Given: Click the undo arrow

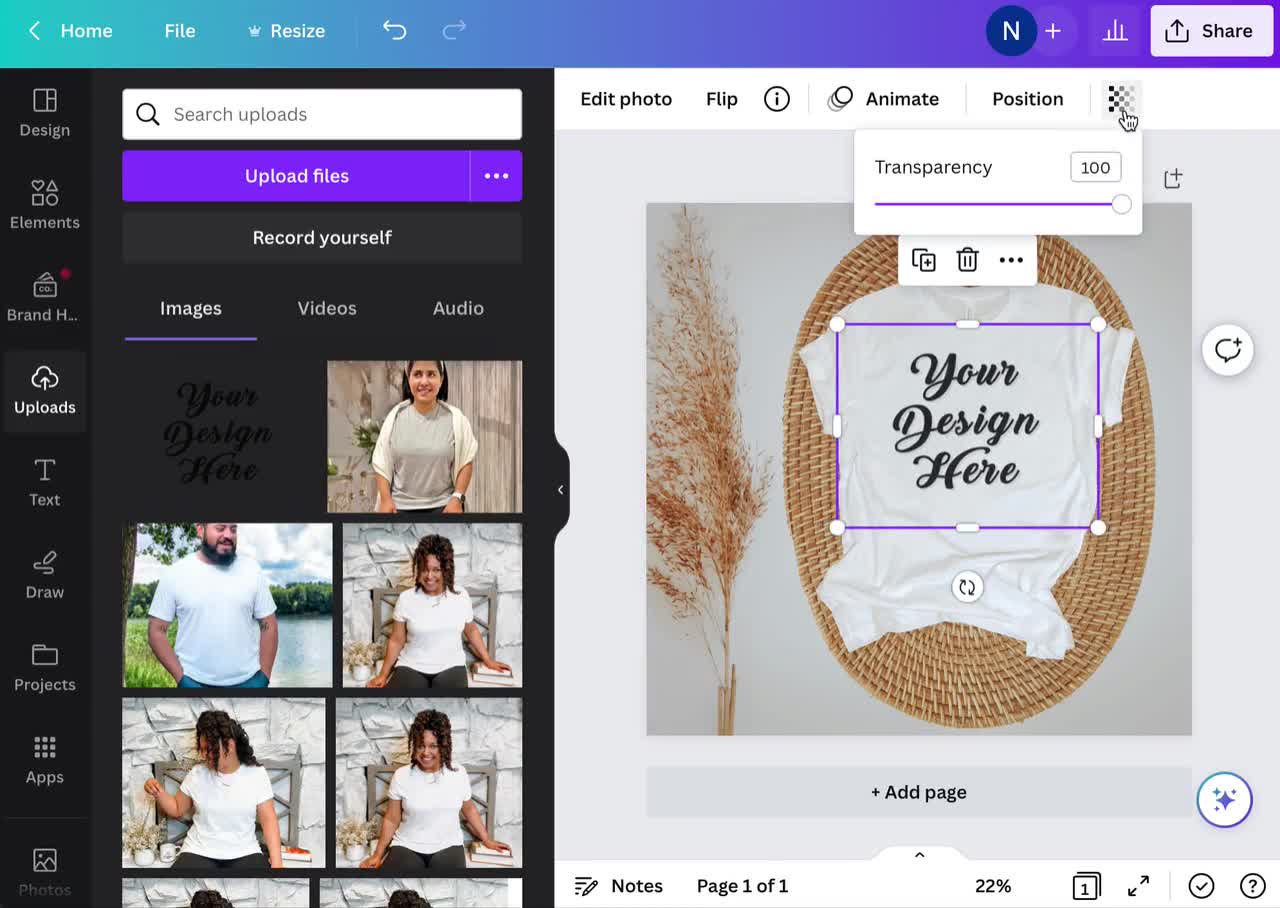Looking at the screenshot, I should tap(395, 31).
